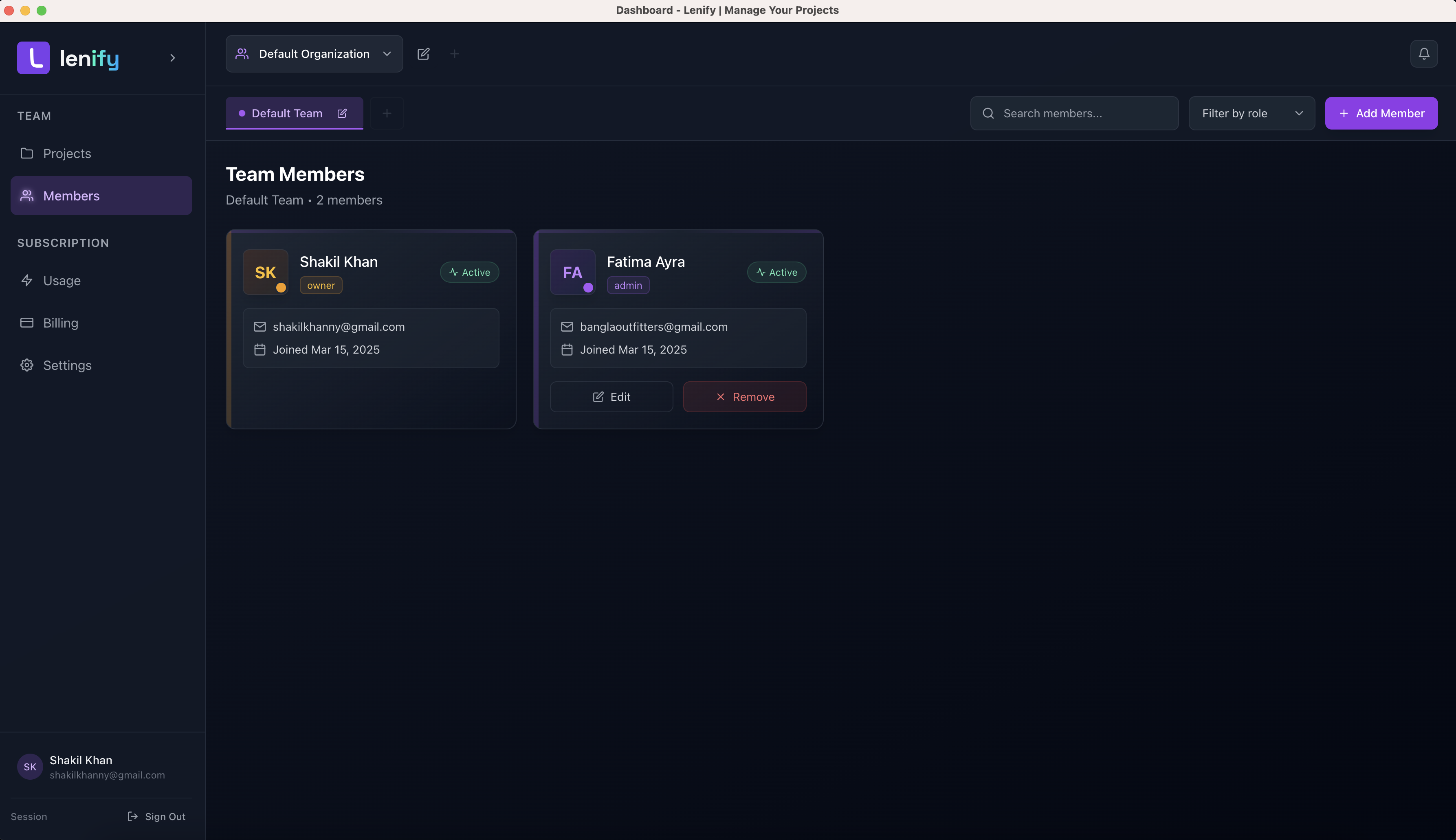
Task: Open Projects from the Team sidebar
Action: [x=67, y=153]
